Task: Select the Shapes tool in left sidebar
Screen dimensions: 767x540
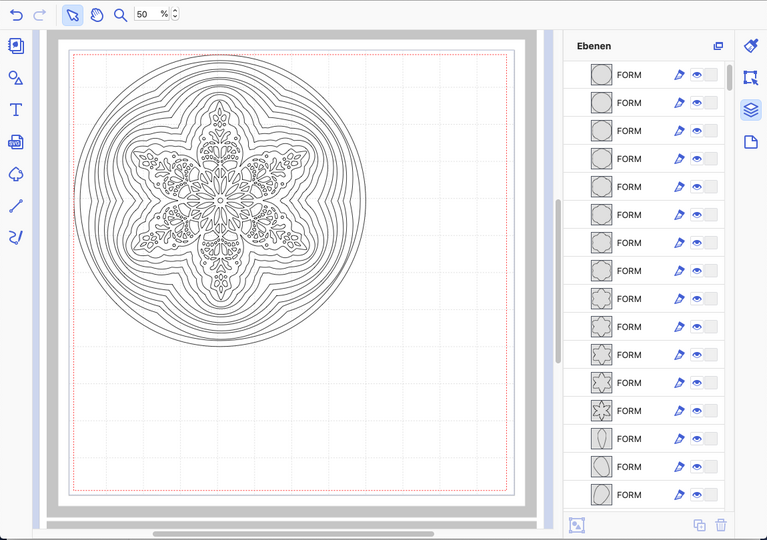Action: (16, 78)
